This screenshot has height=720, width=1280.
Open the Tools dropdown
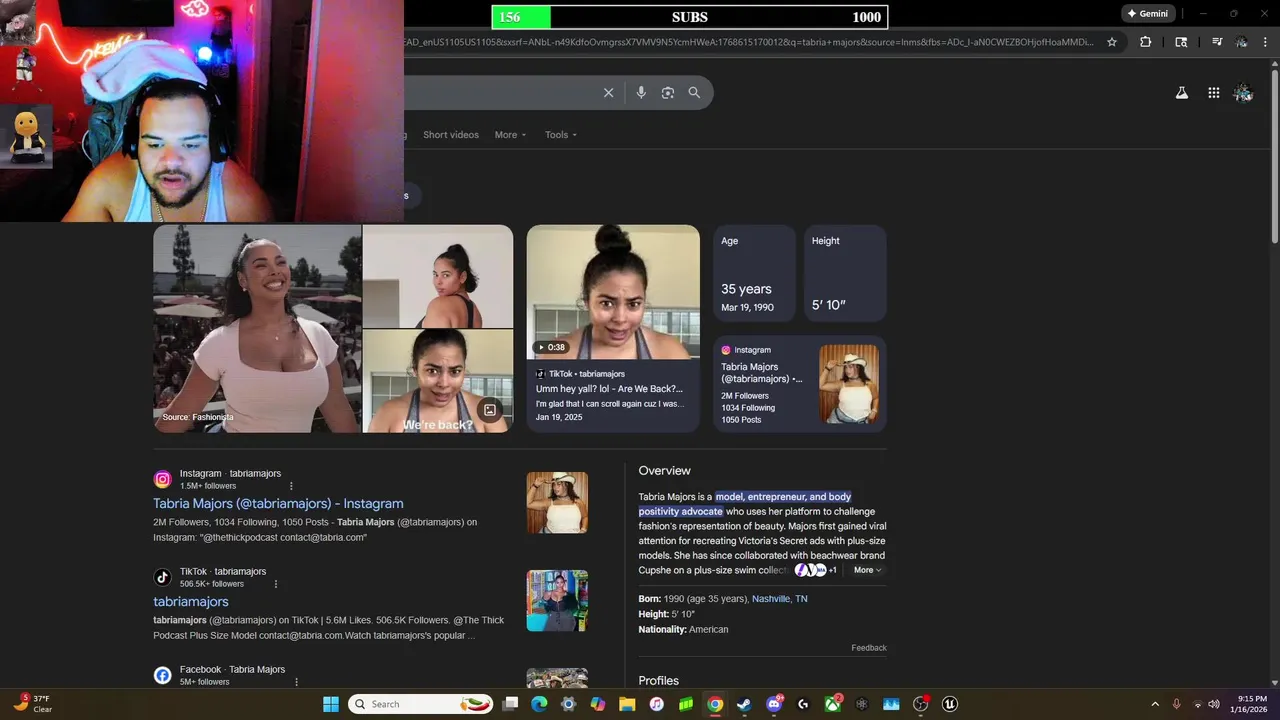point(561,135)
